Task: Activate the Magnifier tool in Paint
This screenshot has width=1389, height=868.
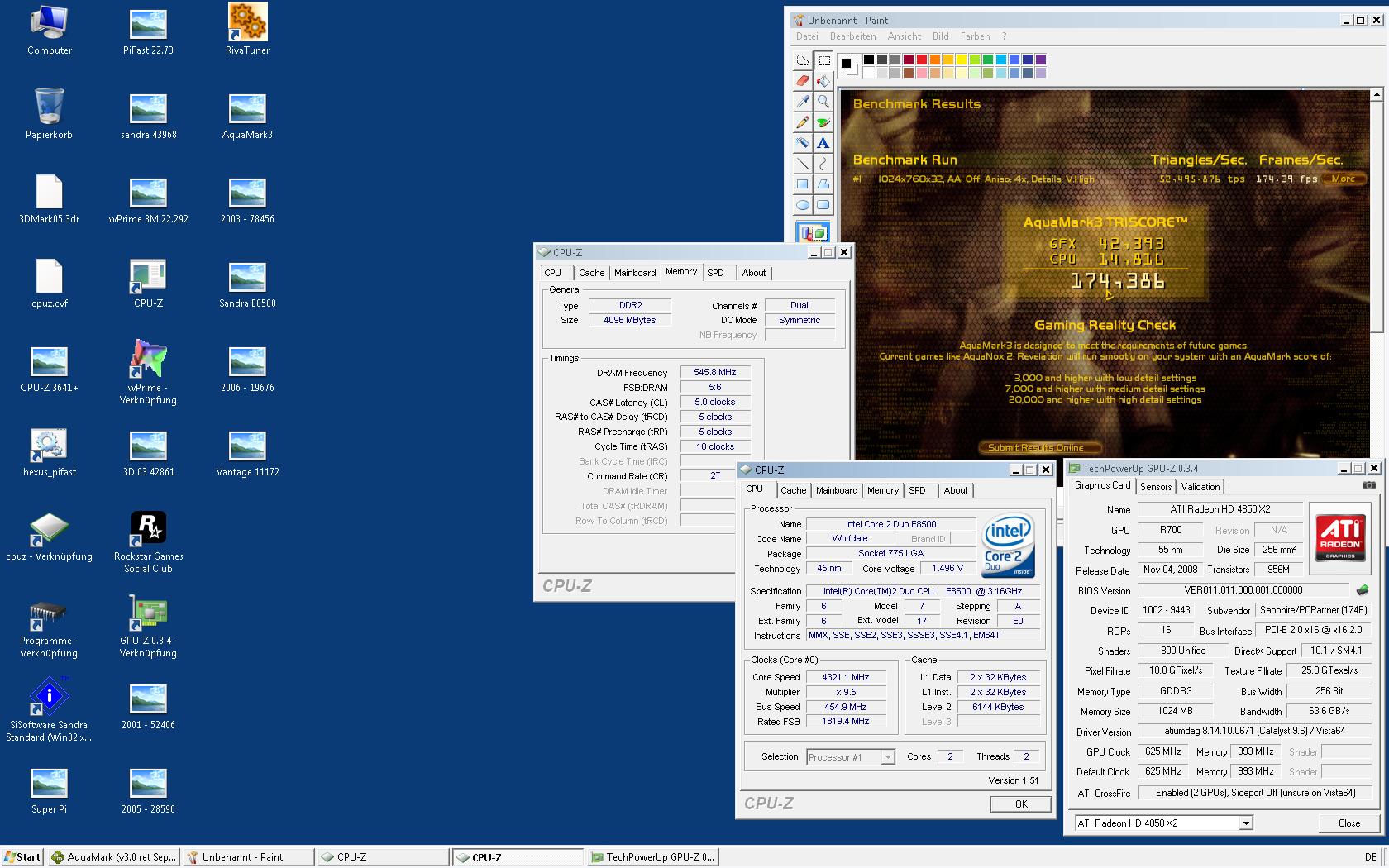Action: pyautogui.click(x=823, y=102)
